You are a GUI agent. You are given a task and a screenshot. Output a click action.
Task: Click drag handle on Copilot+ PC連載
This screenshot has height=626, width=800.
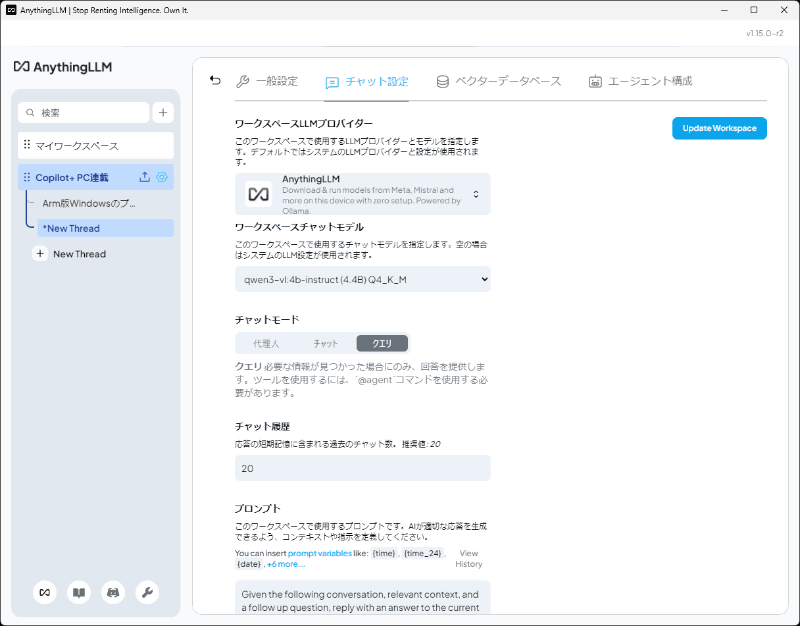pos(27,177)
